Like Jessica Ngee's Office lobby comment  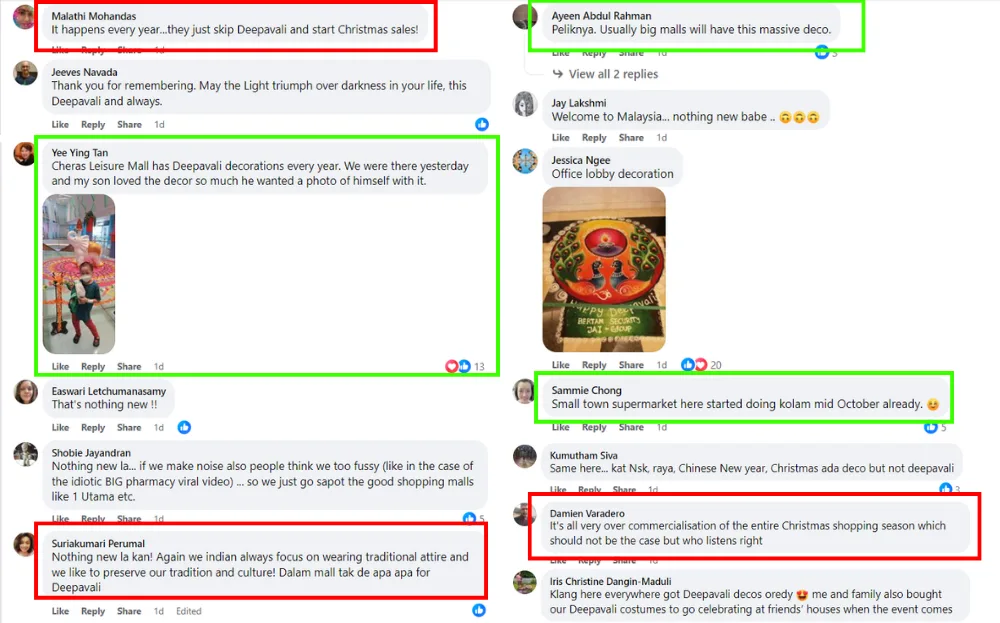tap(560, 365)
